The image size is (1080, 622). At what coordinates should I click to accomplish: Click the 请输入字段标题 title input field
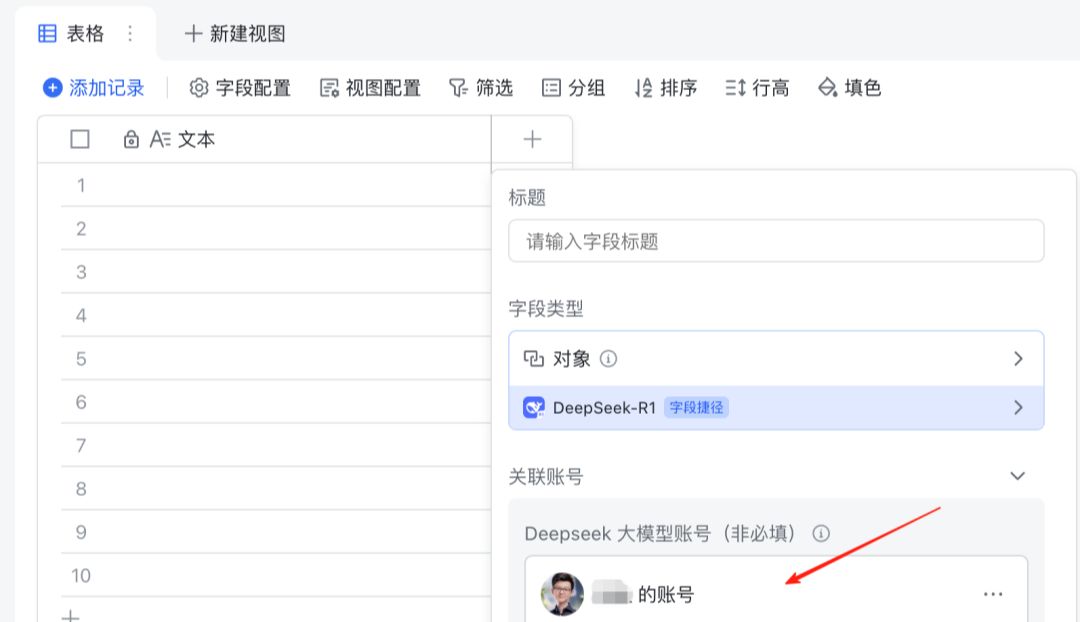pos(776,241)
